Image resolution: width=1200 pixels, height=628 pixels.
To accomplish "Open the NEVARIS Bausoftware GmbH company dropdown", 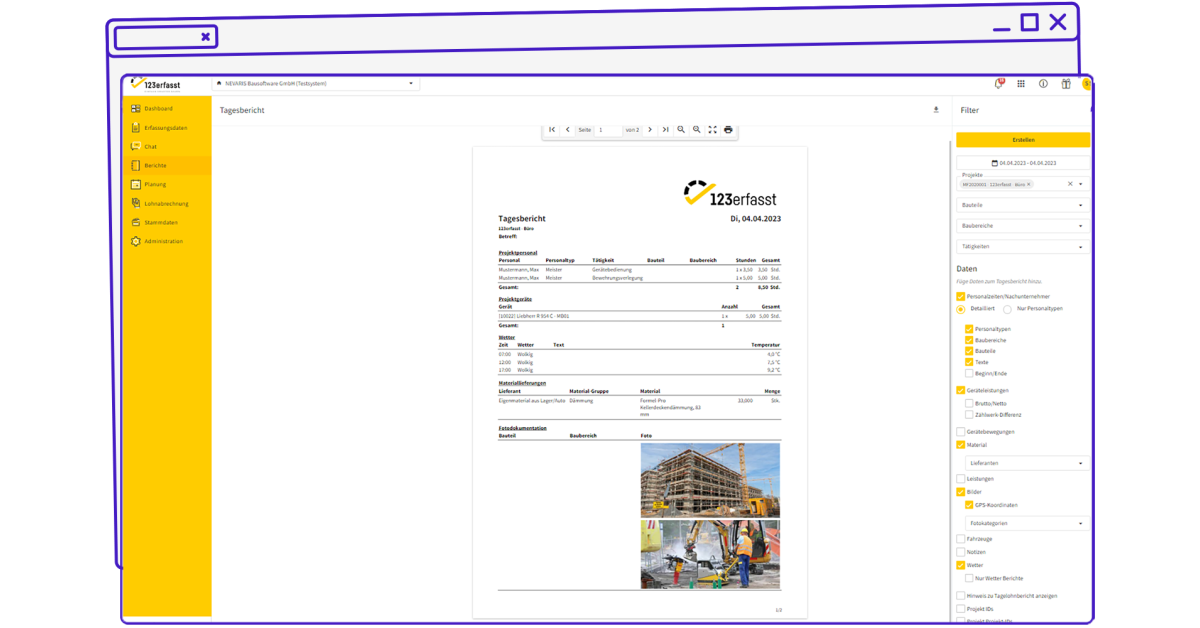I will point(316,84).
